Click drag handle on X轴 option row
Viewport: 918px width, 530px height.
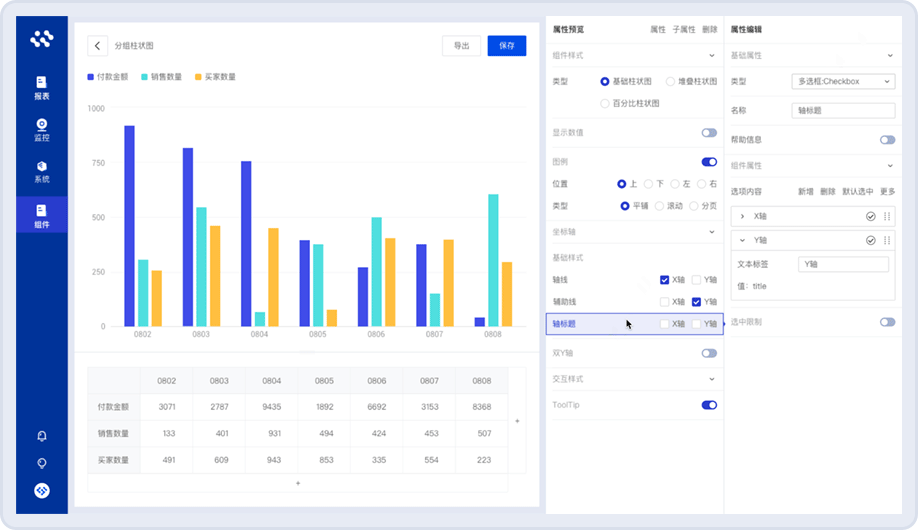887,217
